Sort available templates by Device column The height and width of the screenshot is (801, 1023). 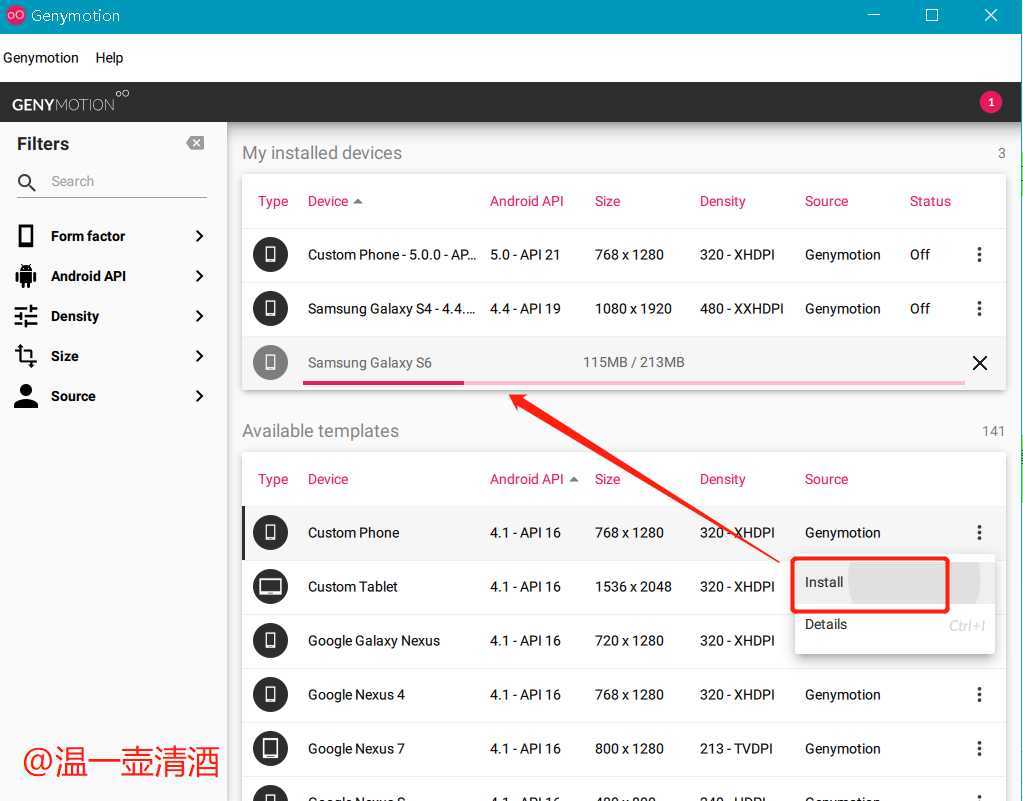coord(328,479)
